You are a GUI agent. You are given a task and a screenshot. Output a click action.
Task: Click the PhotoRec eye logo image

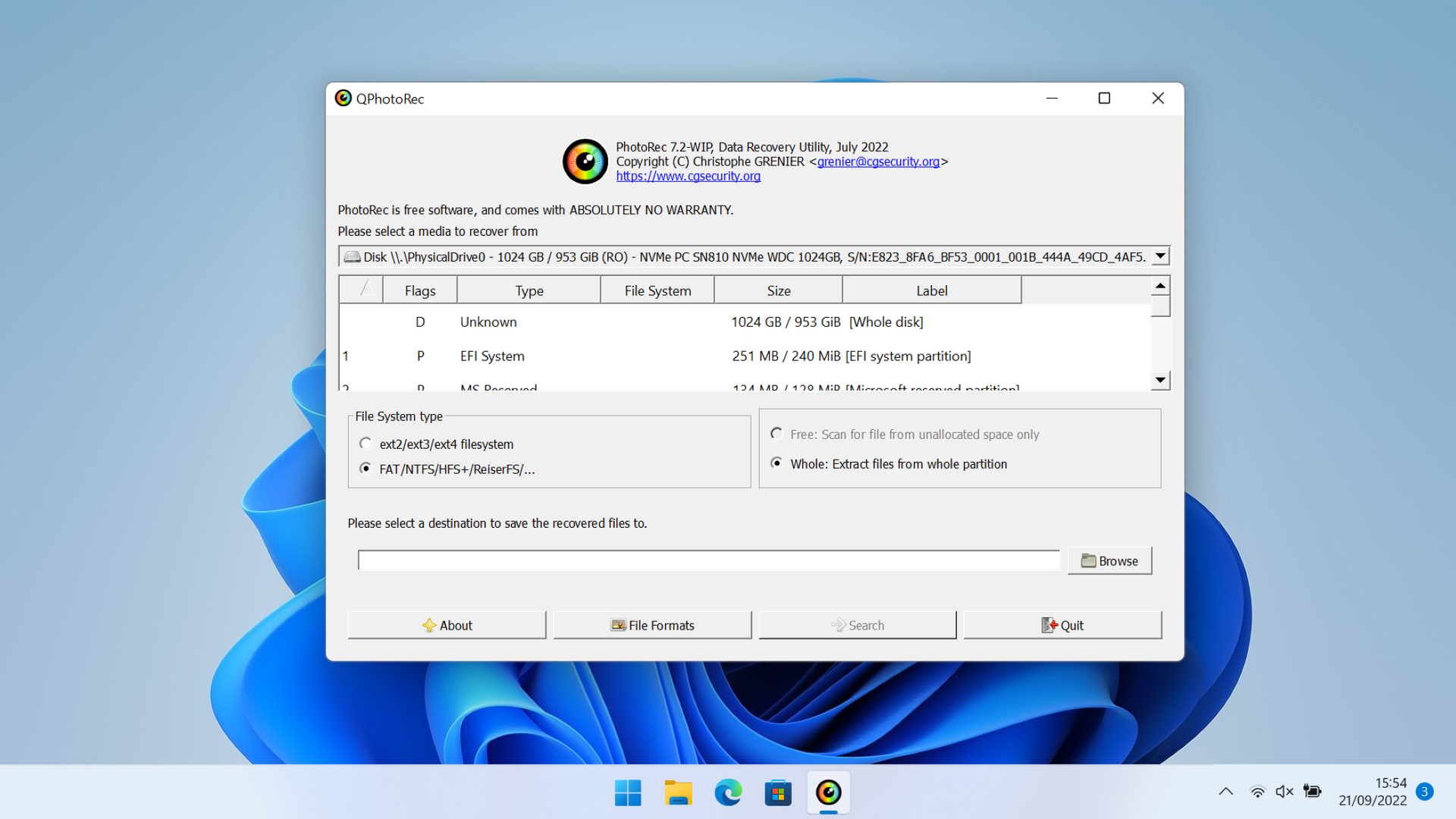click(x=585, y=161)
